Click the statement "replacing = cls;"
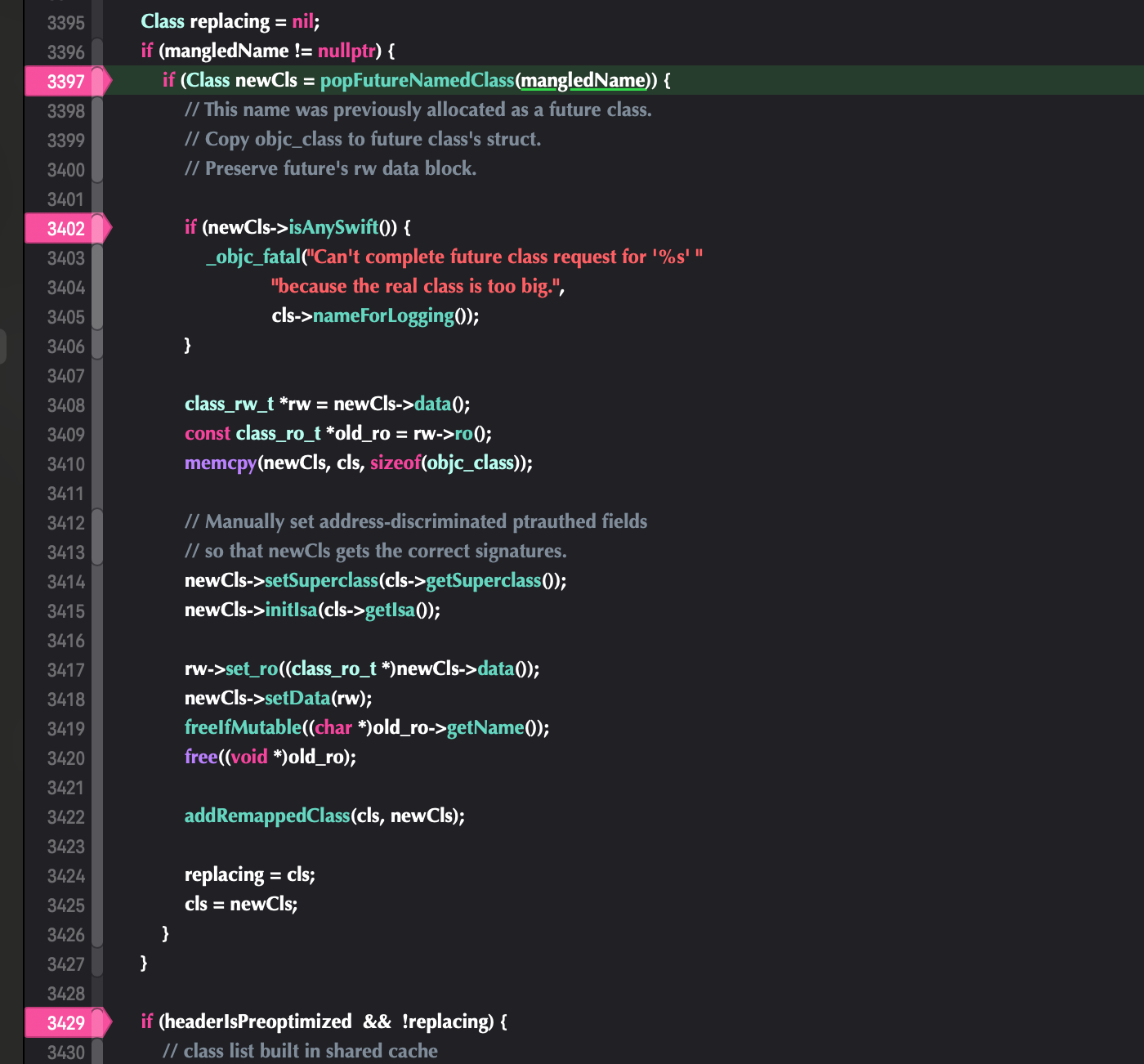The image size is (1144, 1064). (250, 874)
